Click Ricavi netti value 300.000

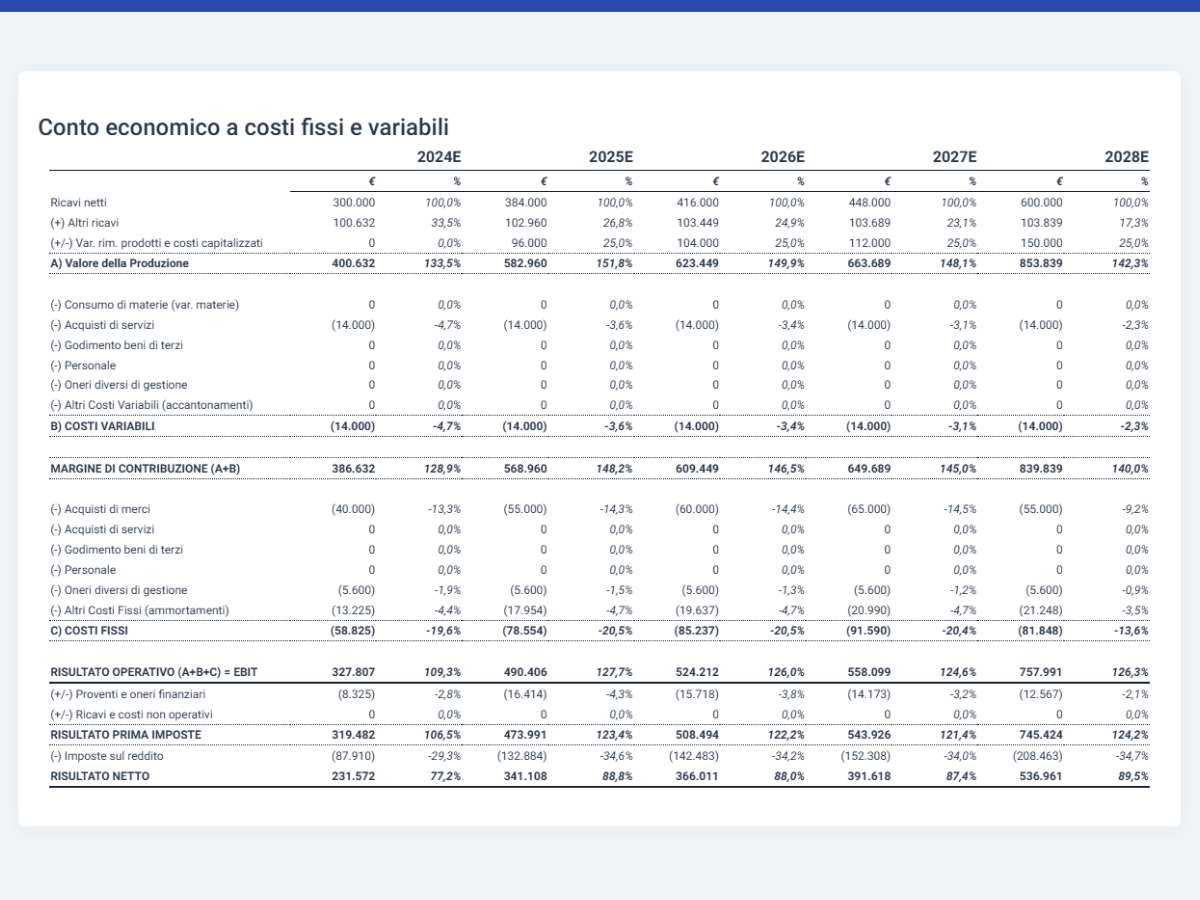coord(354,203)
